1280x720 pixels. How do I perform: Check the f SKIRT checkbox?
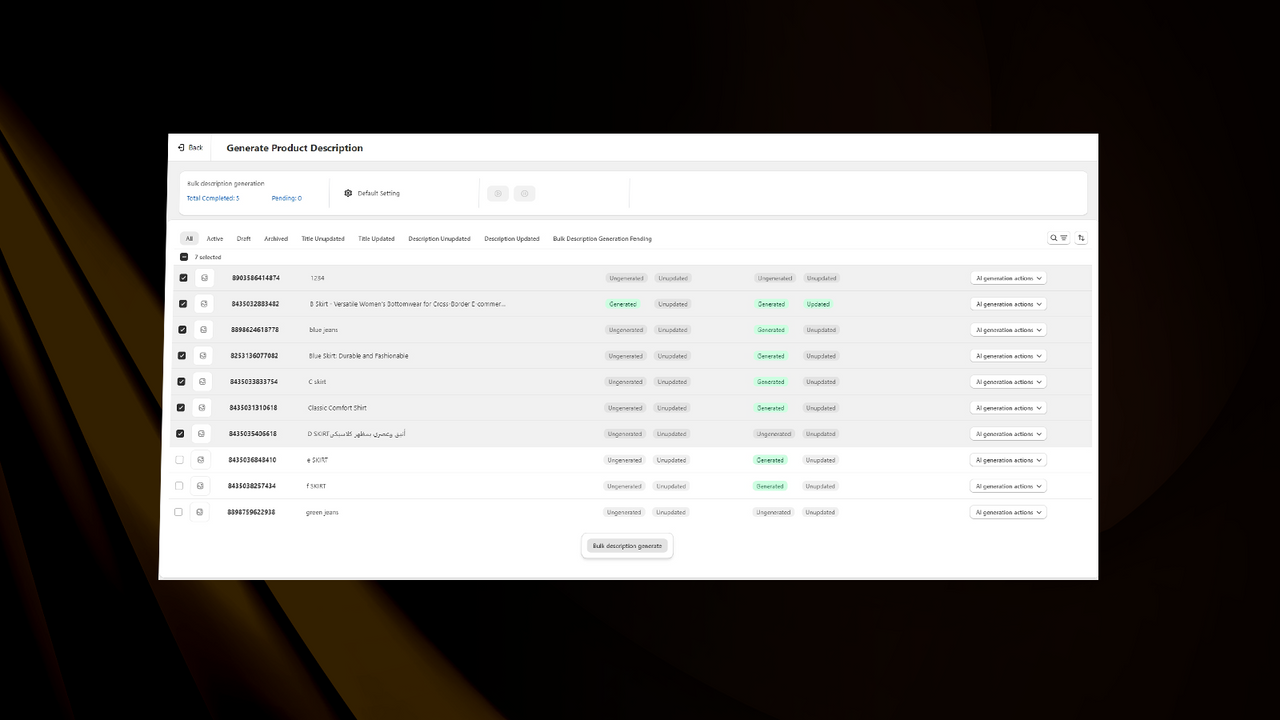180,486
